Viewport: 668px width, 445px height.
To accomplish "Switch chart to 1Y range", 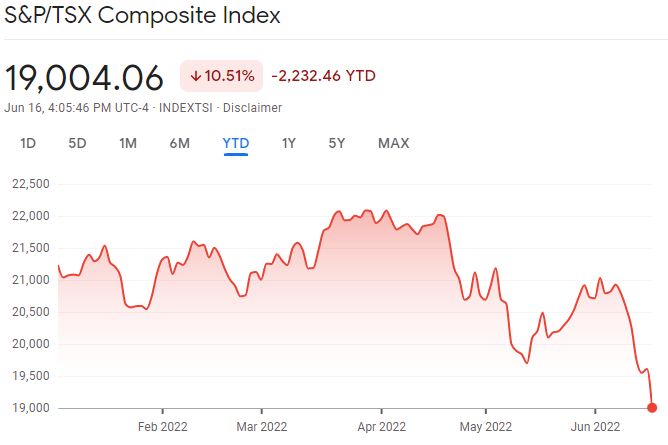I will [289, 143].
